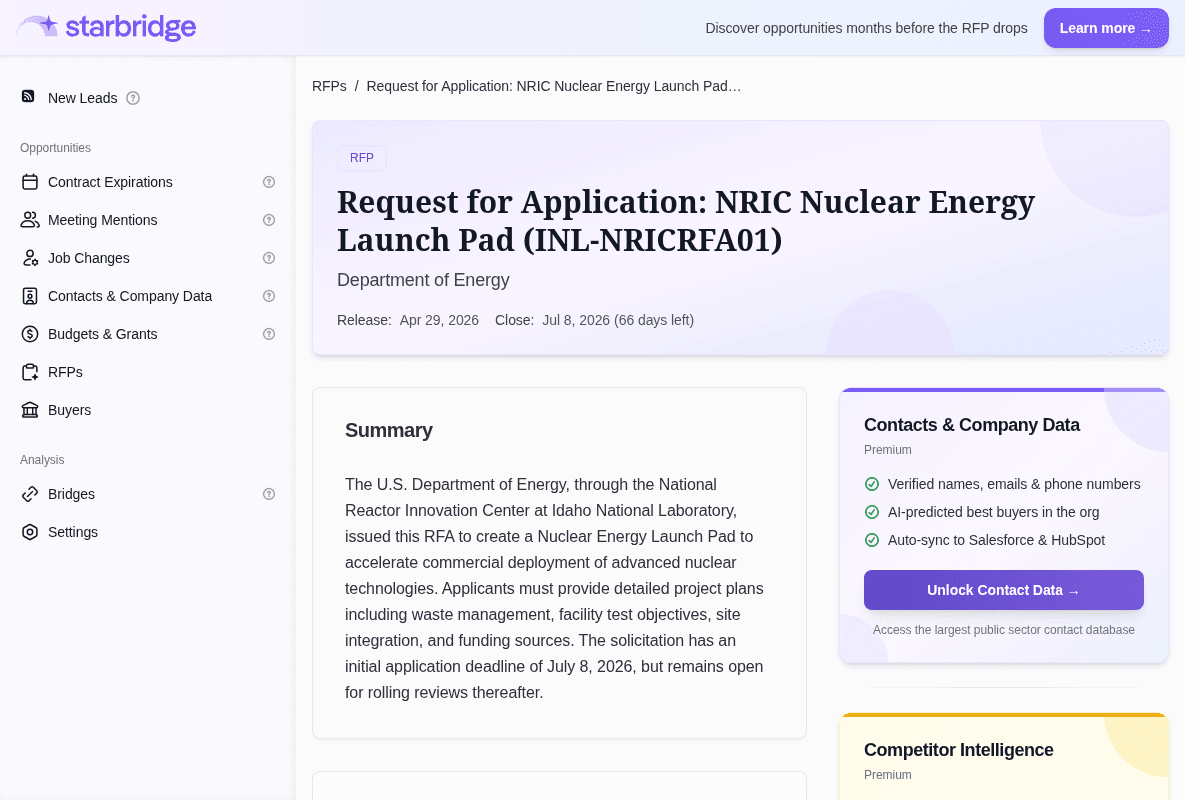Click the New Leads feed icon
The image size is (1200, 800).
tap(29, 97)
